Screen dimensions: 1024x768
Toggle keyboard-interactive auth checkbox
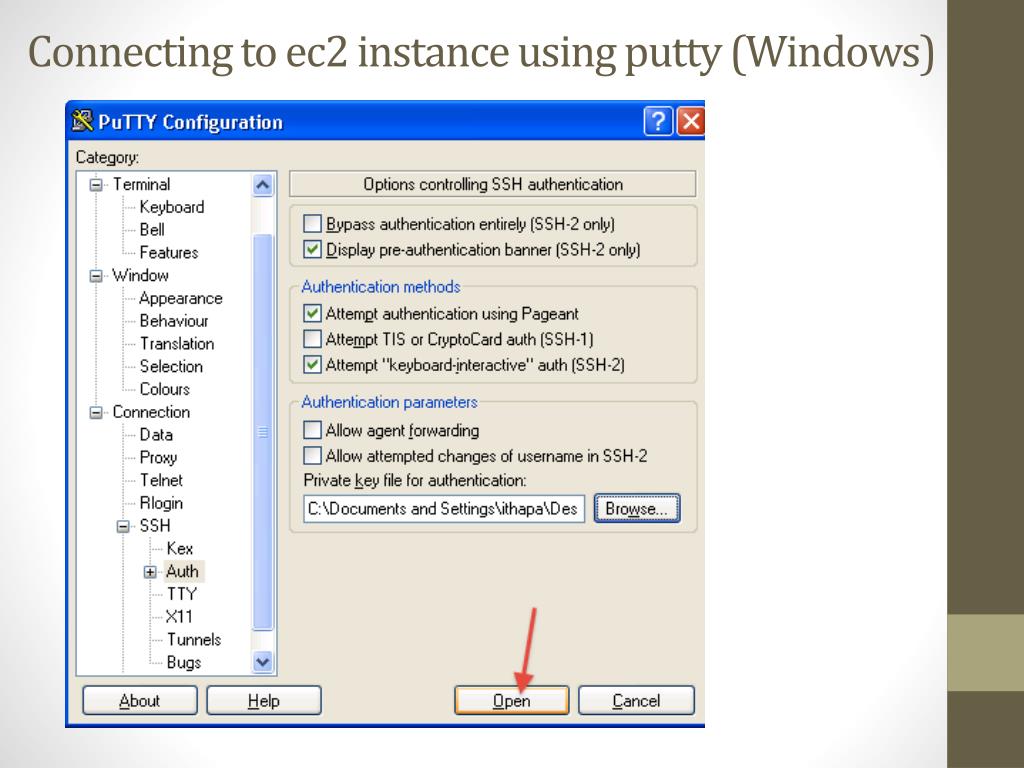pyautogui.click(x=312, y=364)
